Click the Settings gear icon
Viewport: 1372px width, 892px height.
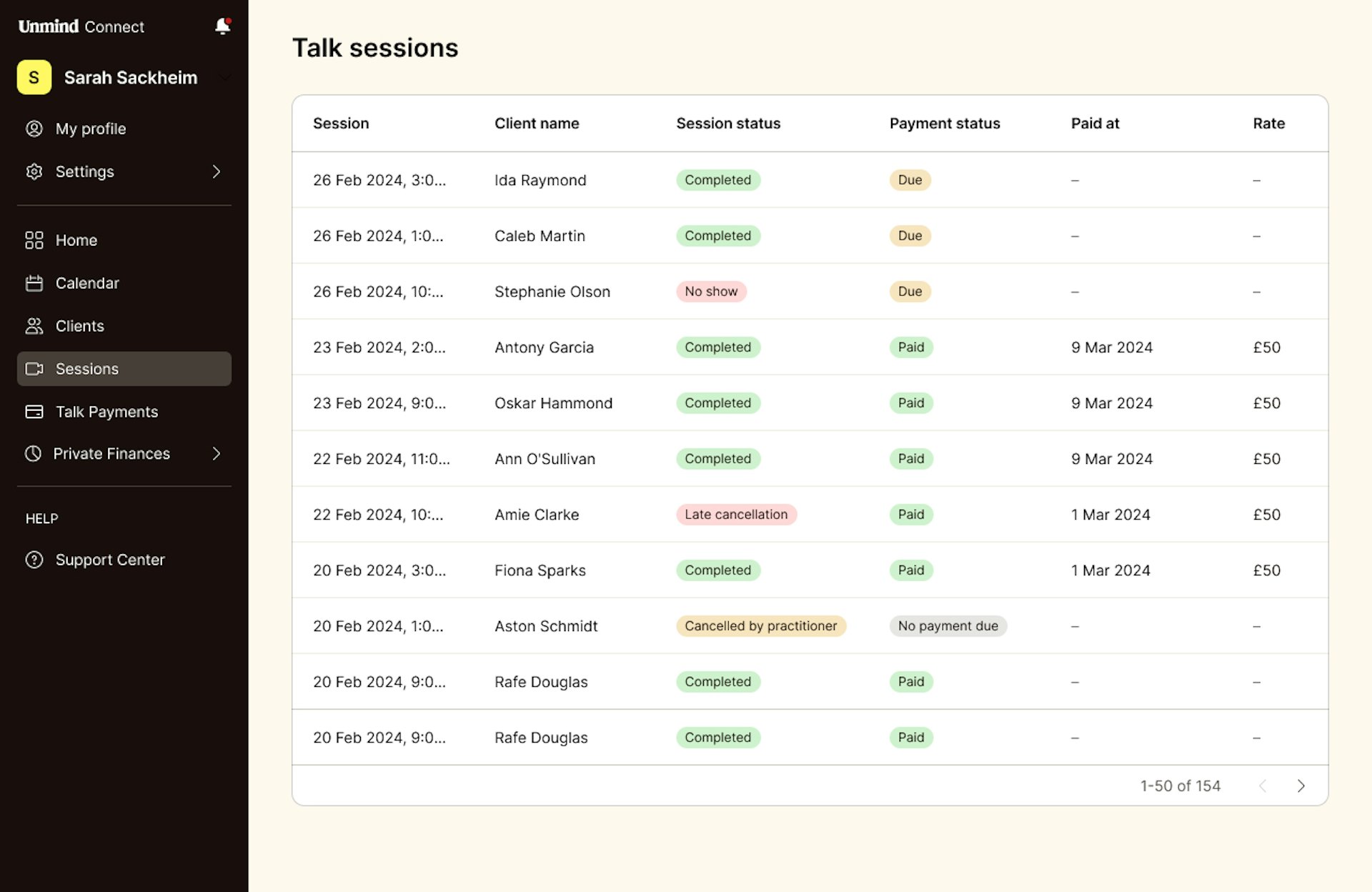pos(34,172)
